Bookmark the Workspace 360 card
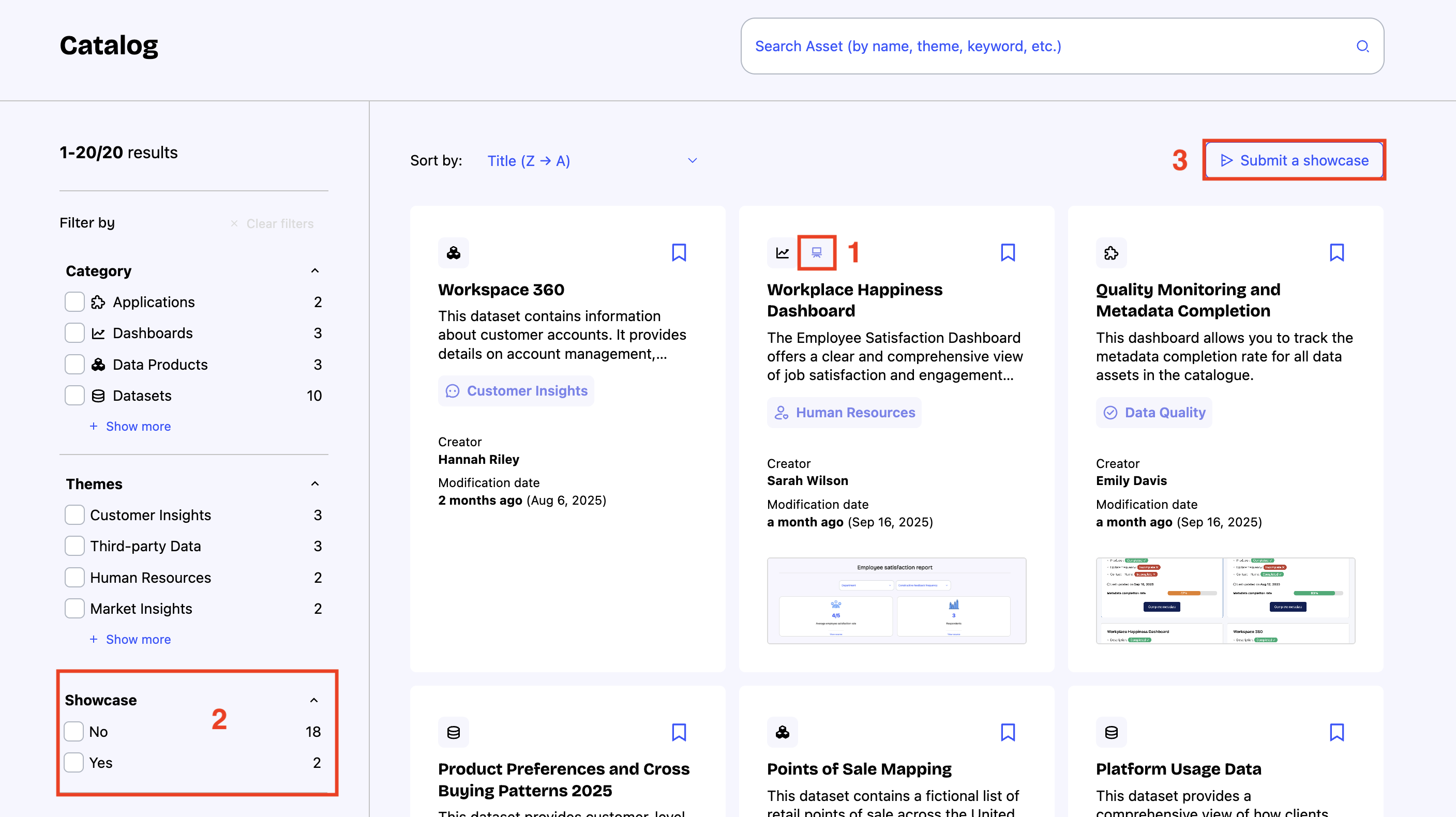This screenshot has height=817, width=1456. 678,252
